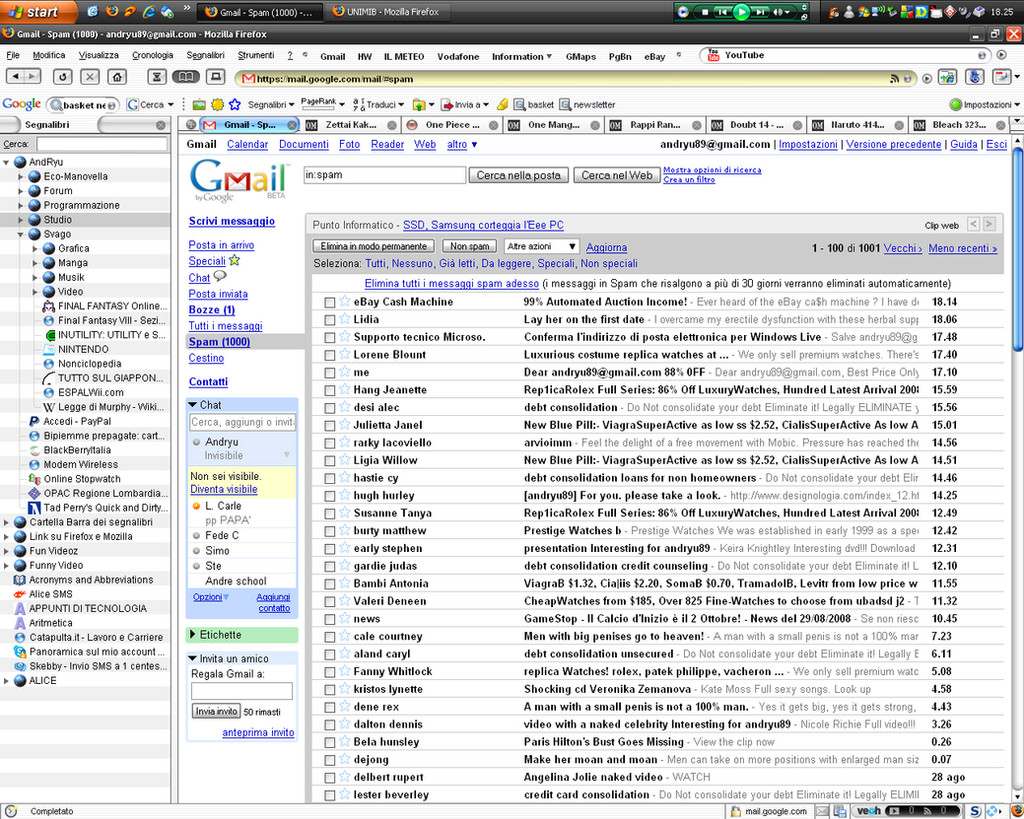
Task: Check the box for hugh hurley email
Action: pyautogui.click(x=330, y=496)
